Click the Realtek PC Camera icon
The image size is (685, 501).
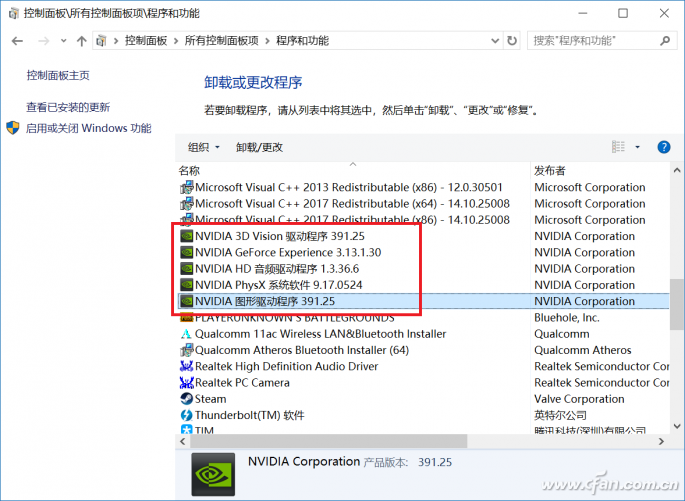click(x=186, y=383)
